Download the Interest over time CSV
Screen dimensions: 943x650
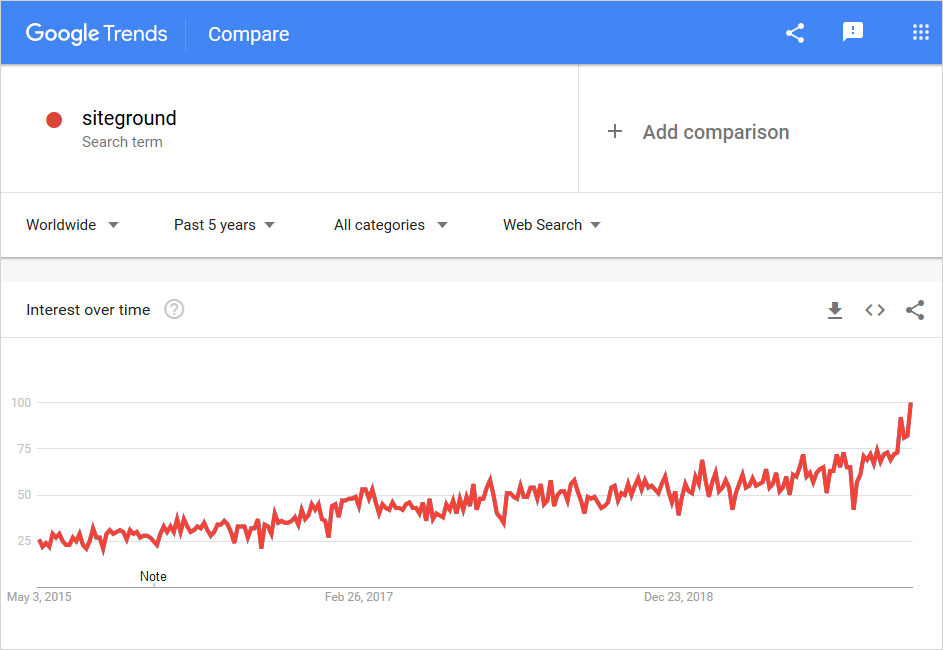click(835, 310)
